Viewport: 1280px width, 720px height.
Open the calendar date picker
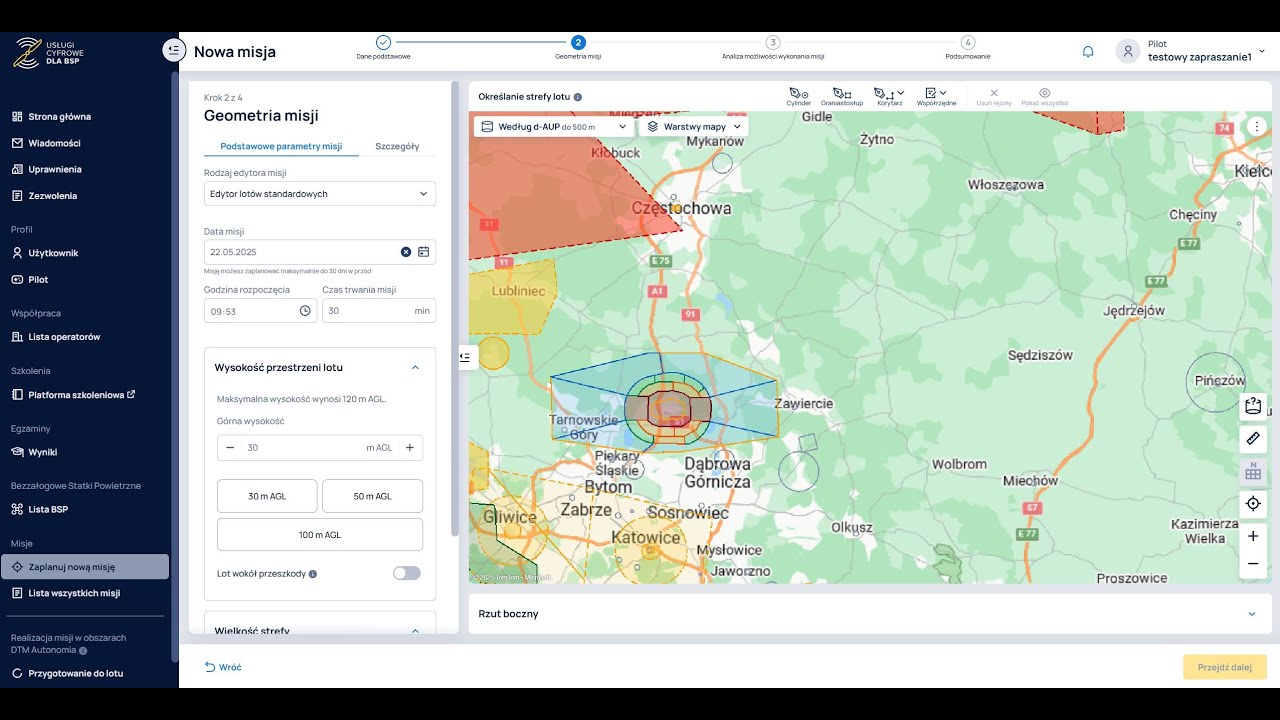click(x=423, y=252)
